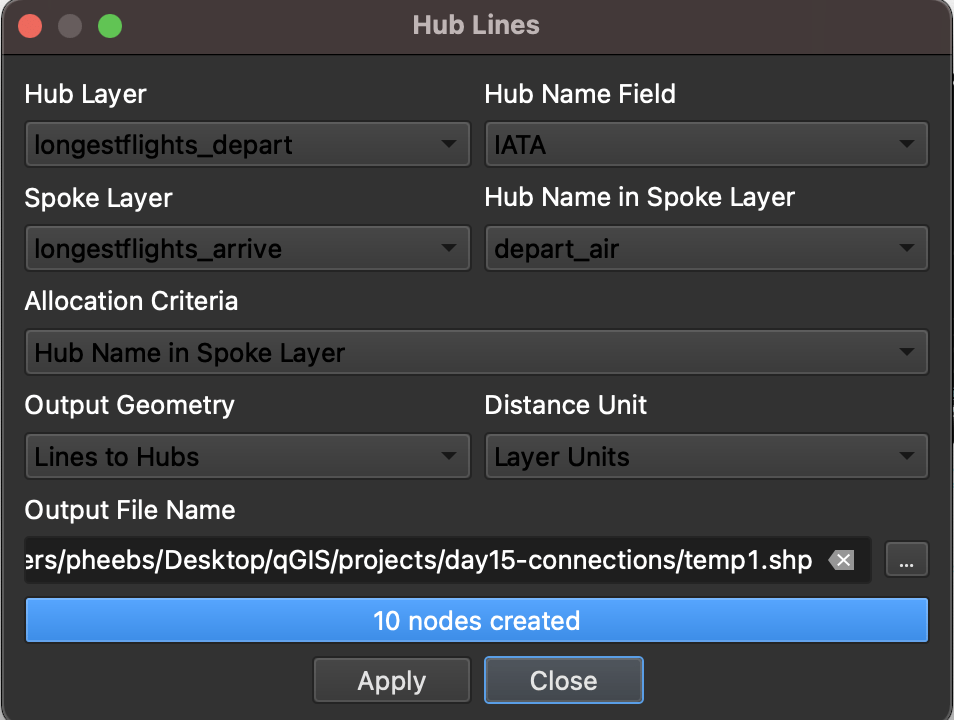Click the '10 nodes created' progress bar
The height and width of the screenshot is (720, 954).
point(476,621)
